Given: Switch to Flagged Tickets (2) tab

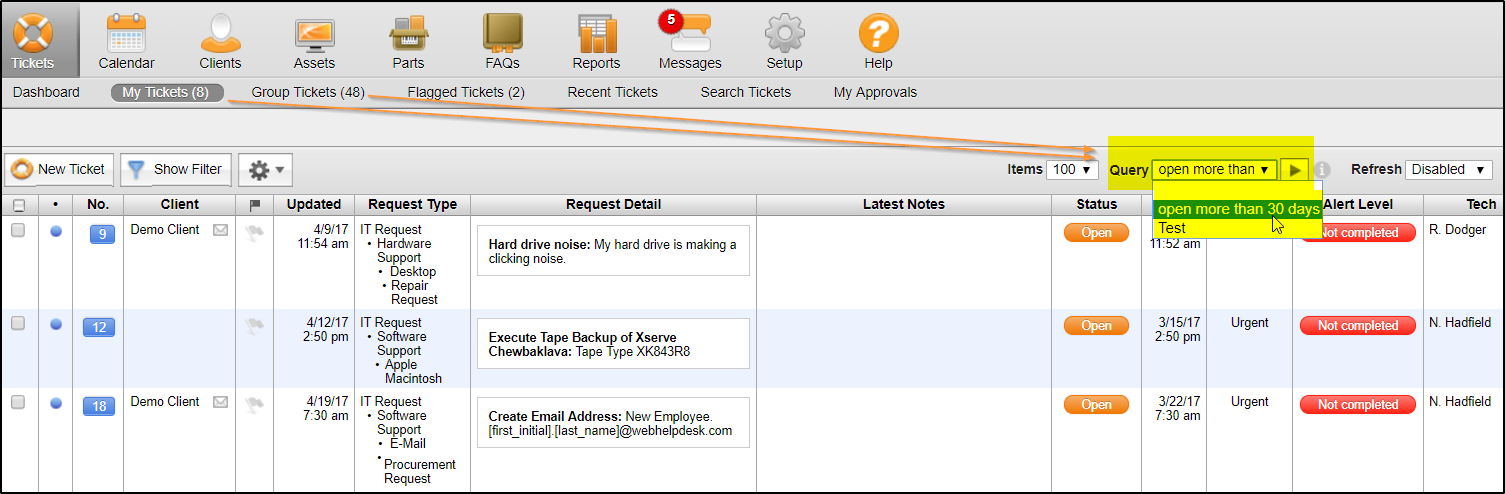Looking at the screenshot, I should 466,92.
